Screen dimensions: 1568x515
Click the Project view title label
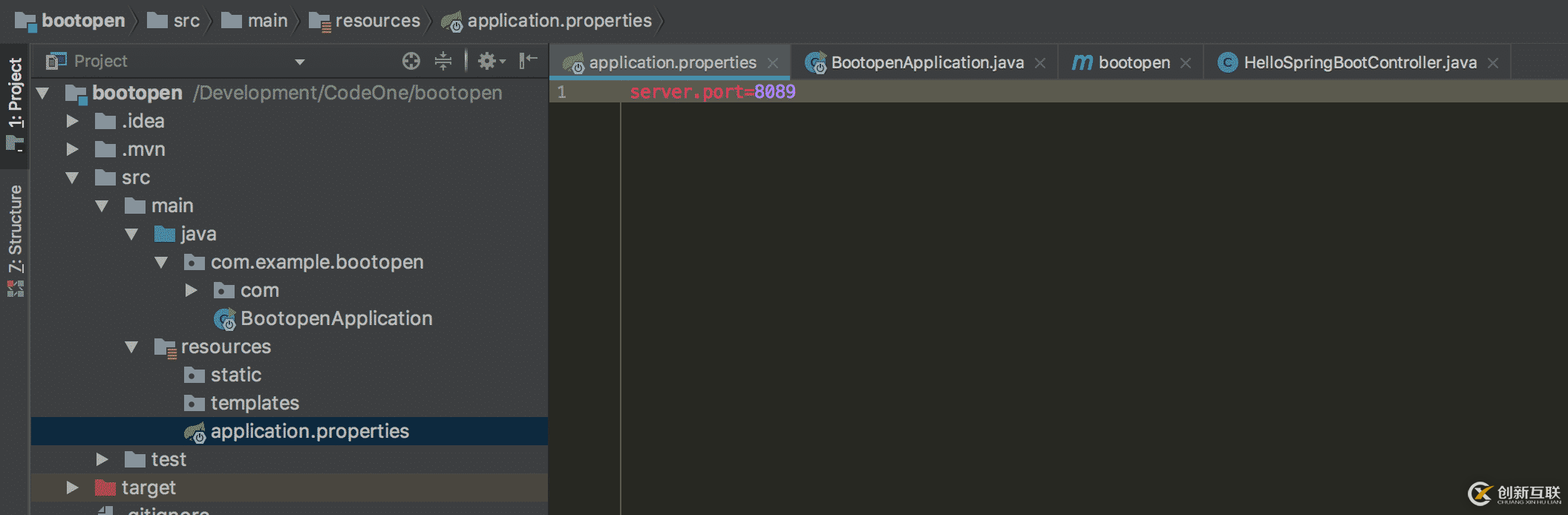click(100, 61)
